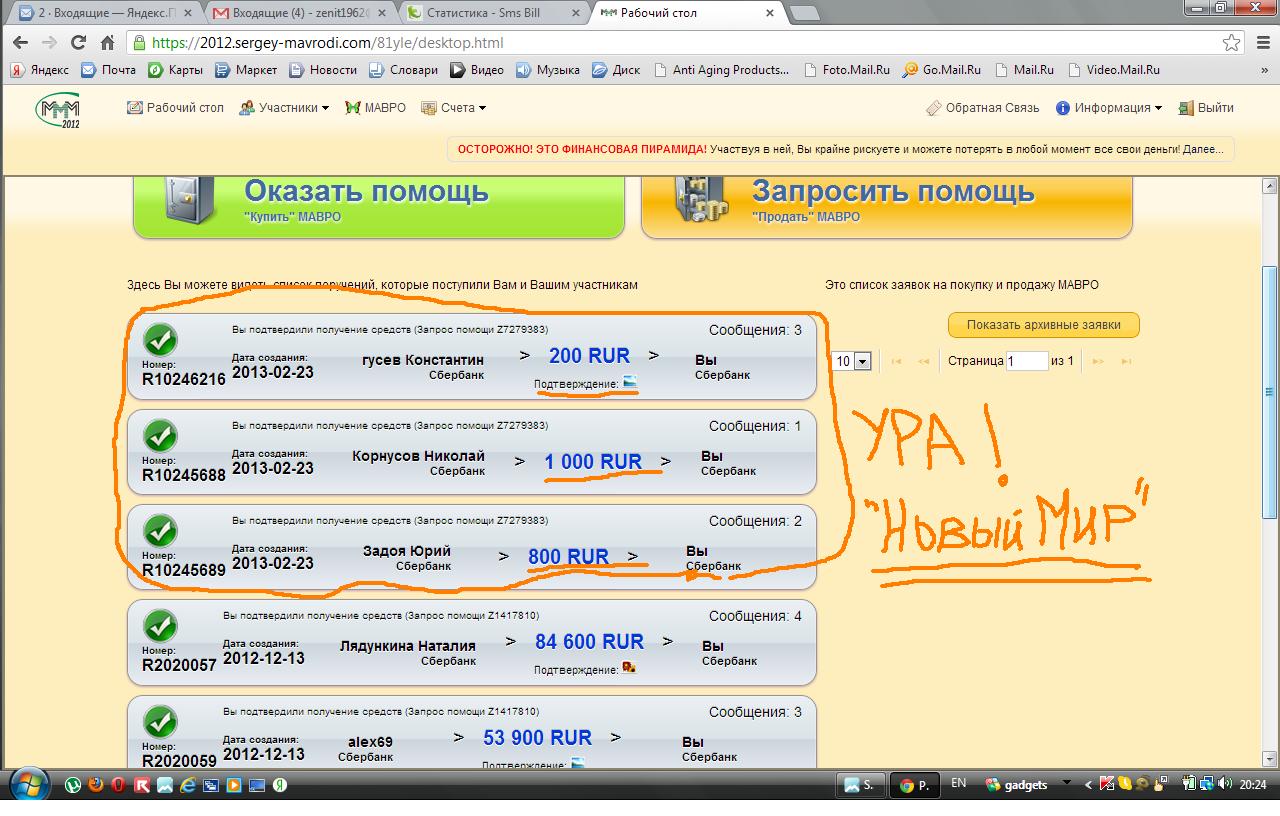Click the Запросить помощь button

click(887, 206)
